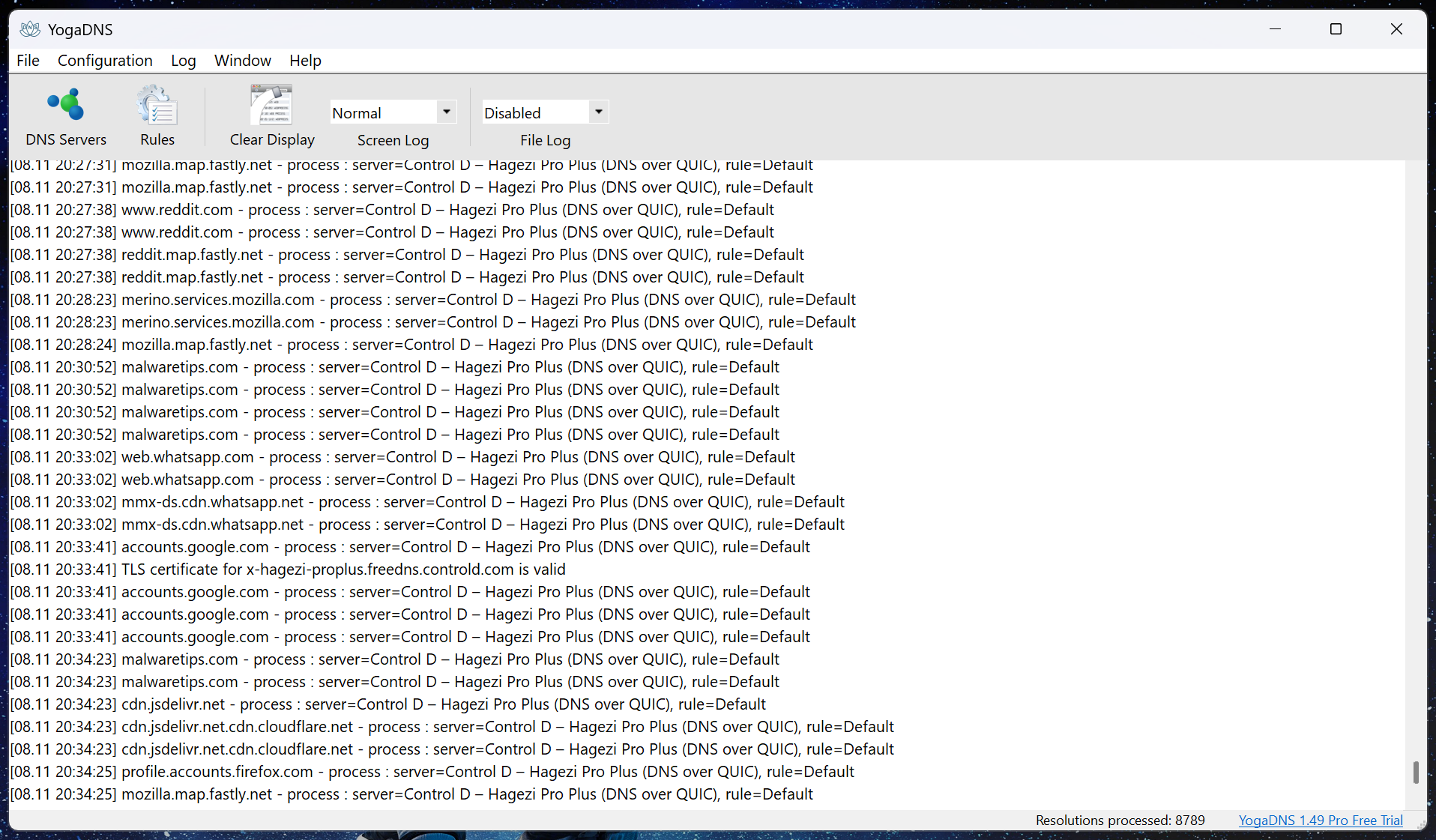The image size is (1436, 840).
Task: Click the Clear Display toolbar icon
Action: (x=271, y=105)
